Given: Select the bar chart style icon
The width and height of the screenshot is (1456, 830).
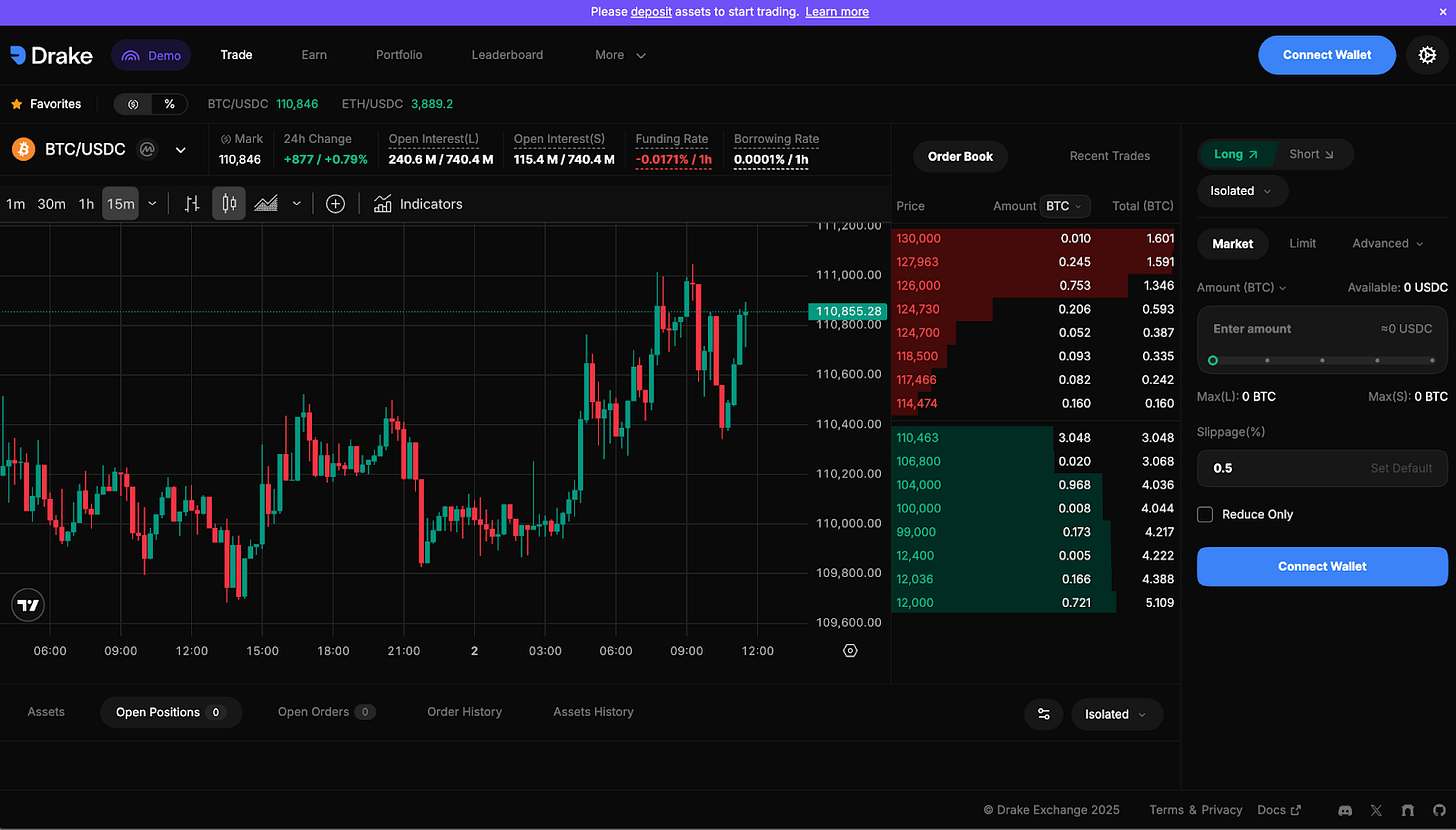Looking at the screenshot, I should [192, 204].
